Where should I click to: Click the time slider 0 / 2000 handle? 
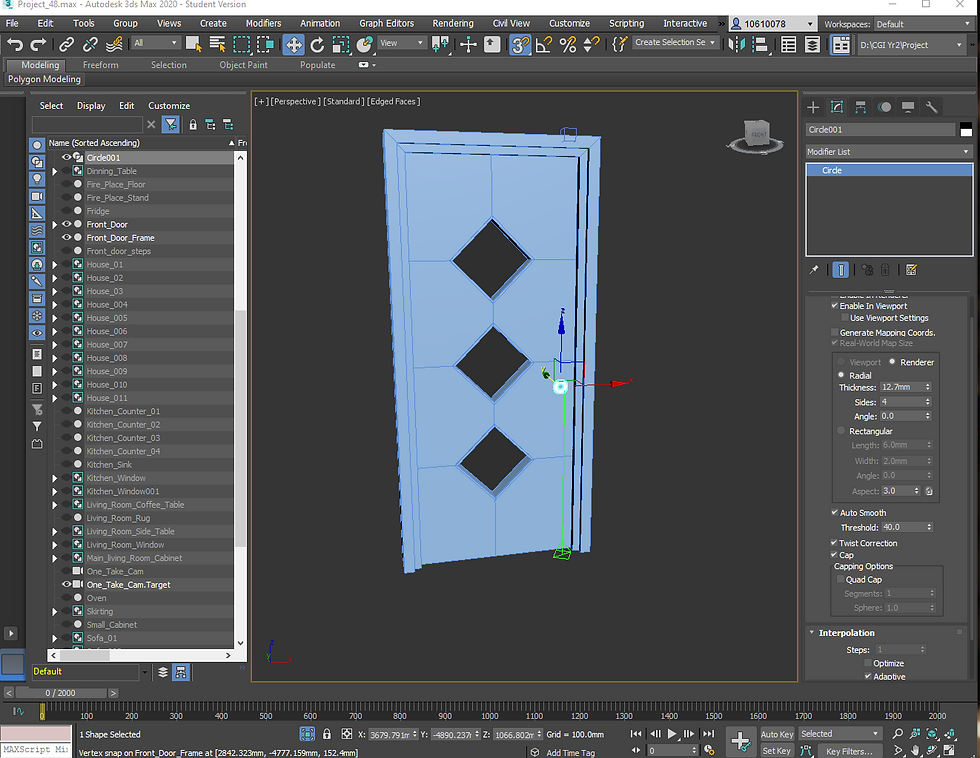(x=61, y=692)
